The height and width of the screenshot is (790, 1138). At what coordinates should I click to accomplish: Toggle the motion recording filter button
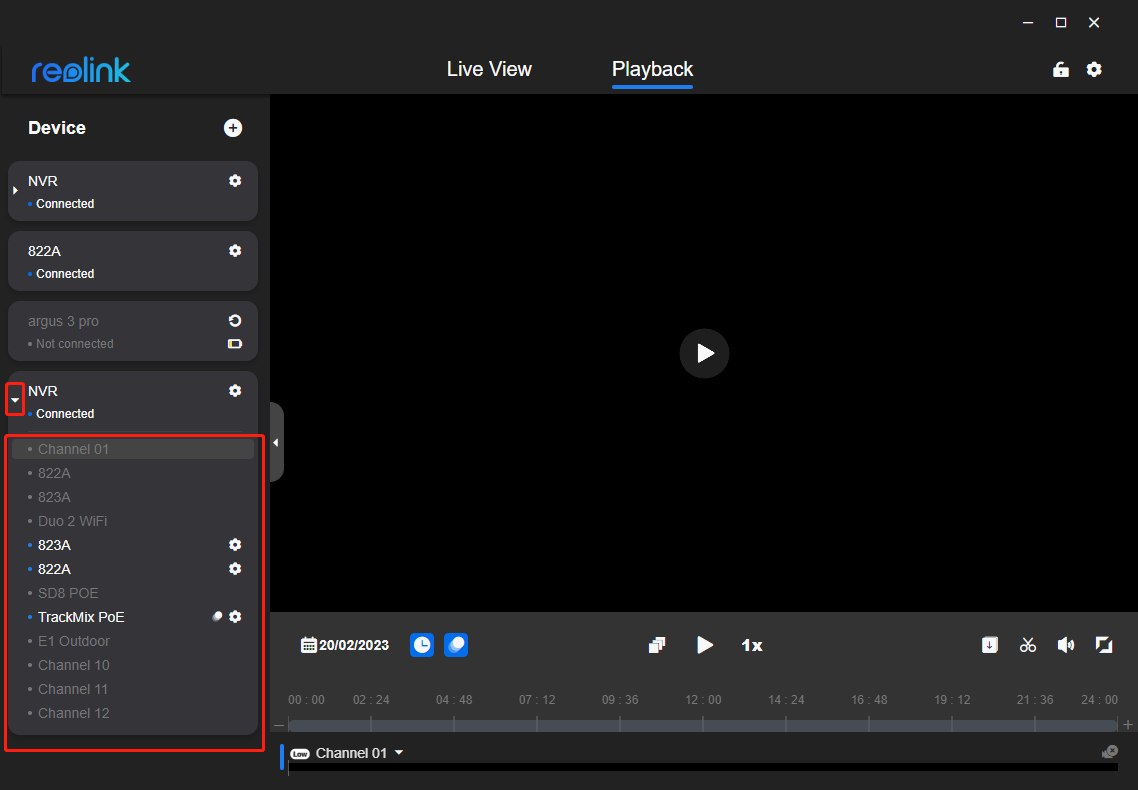pos(456,645)
